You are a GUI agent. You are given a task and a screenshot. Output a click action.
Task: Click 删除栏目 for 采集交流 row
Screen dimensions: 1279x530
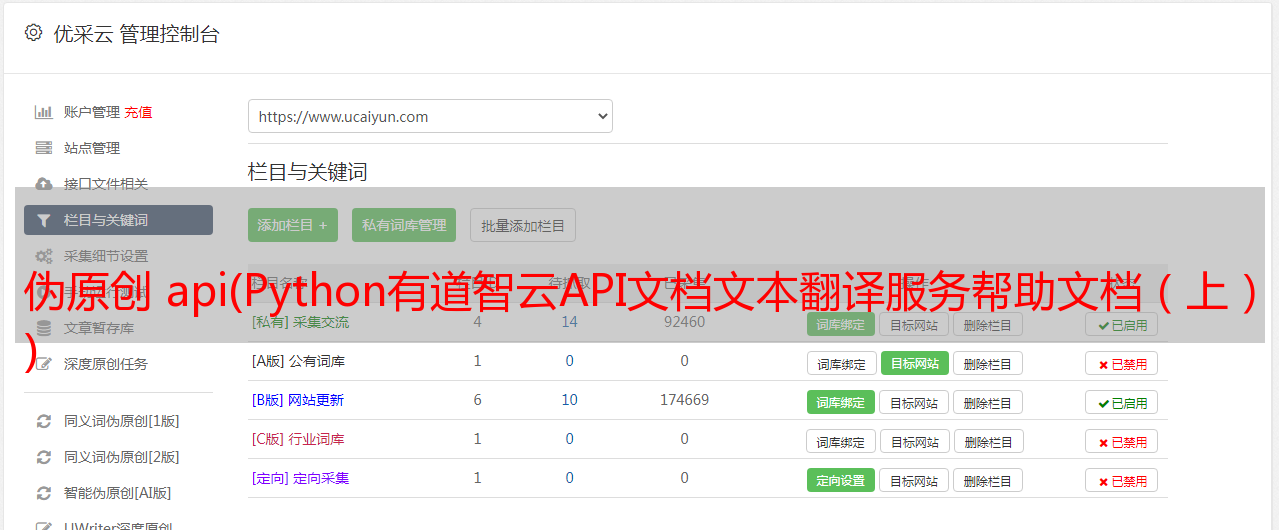point(988,324)
